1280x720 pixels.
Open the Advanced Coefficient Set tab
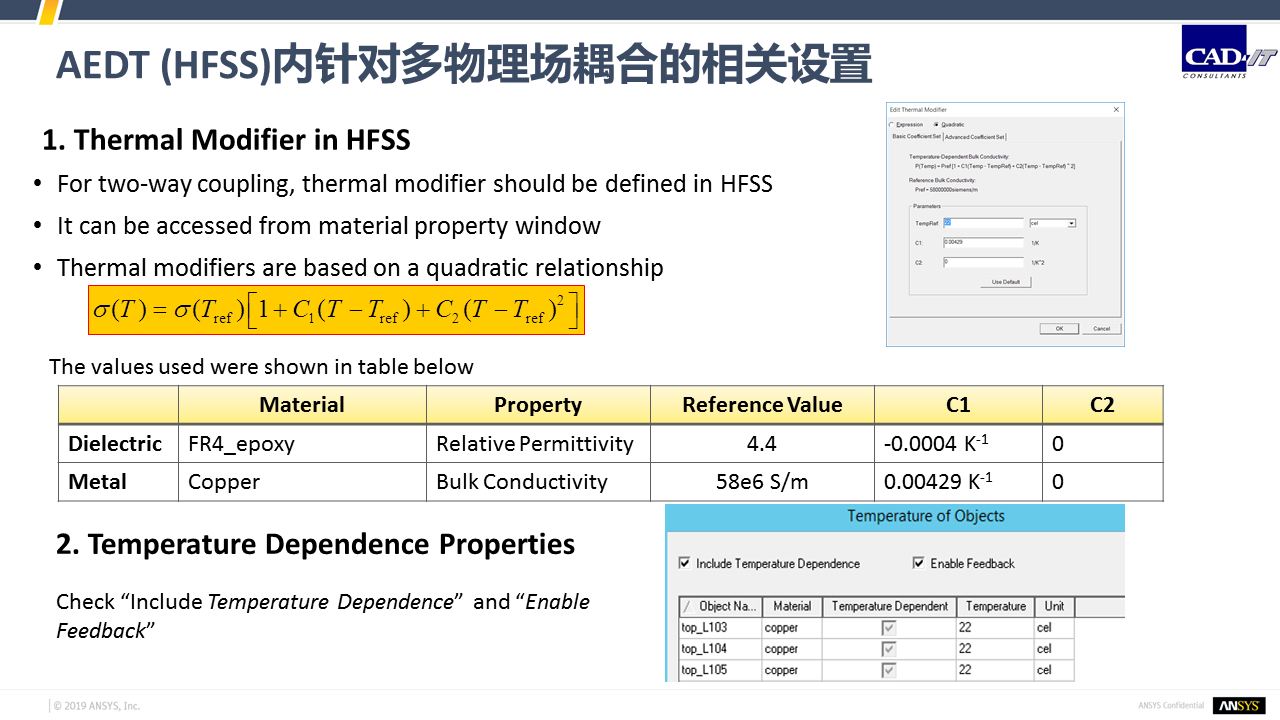pos(974,136)
